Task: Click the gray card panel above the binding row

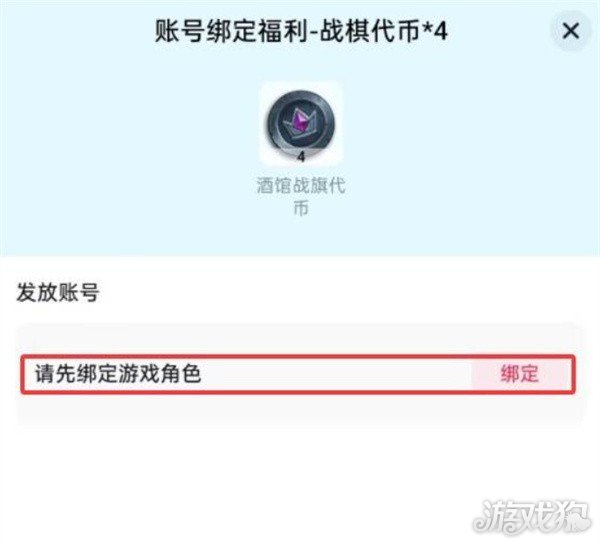Action: click(x=300, y=339)
